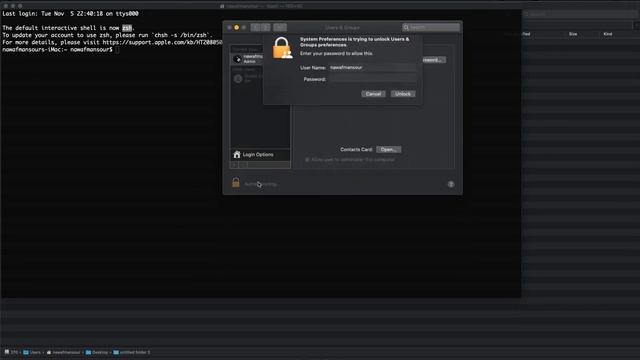The height and width of the screenshot is (360, 640).
Task: Click the Change Password button behind the dialog
Action: point(433,60)
